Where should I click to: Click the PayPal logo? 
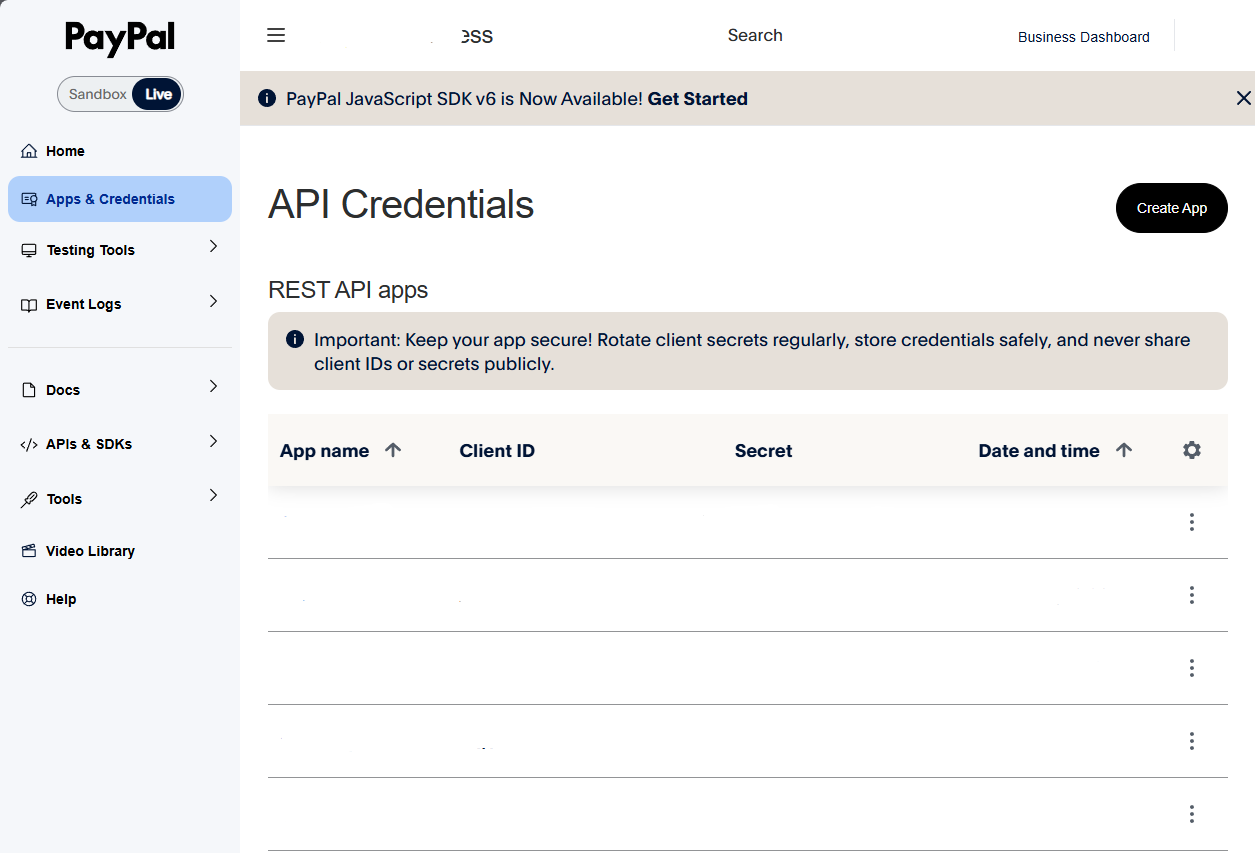click(120, 38)
